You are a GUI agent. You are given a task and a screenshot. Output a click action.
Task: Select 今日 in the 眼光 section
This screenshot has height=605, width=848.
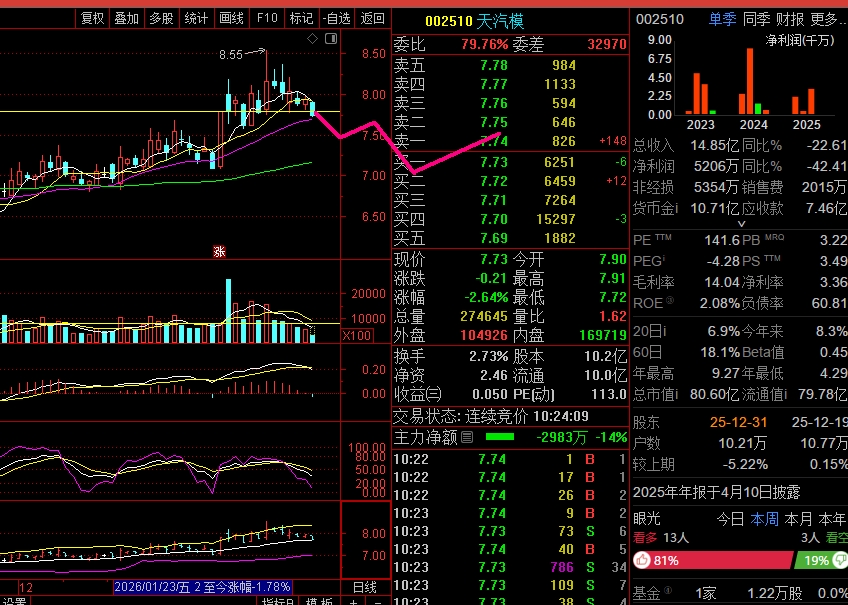[730, 519]
